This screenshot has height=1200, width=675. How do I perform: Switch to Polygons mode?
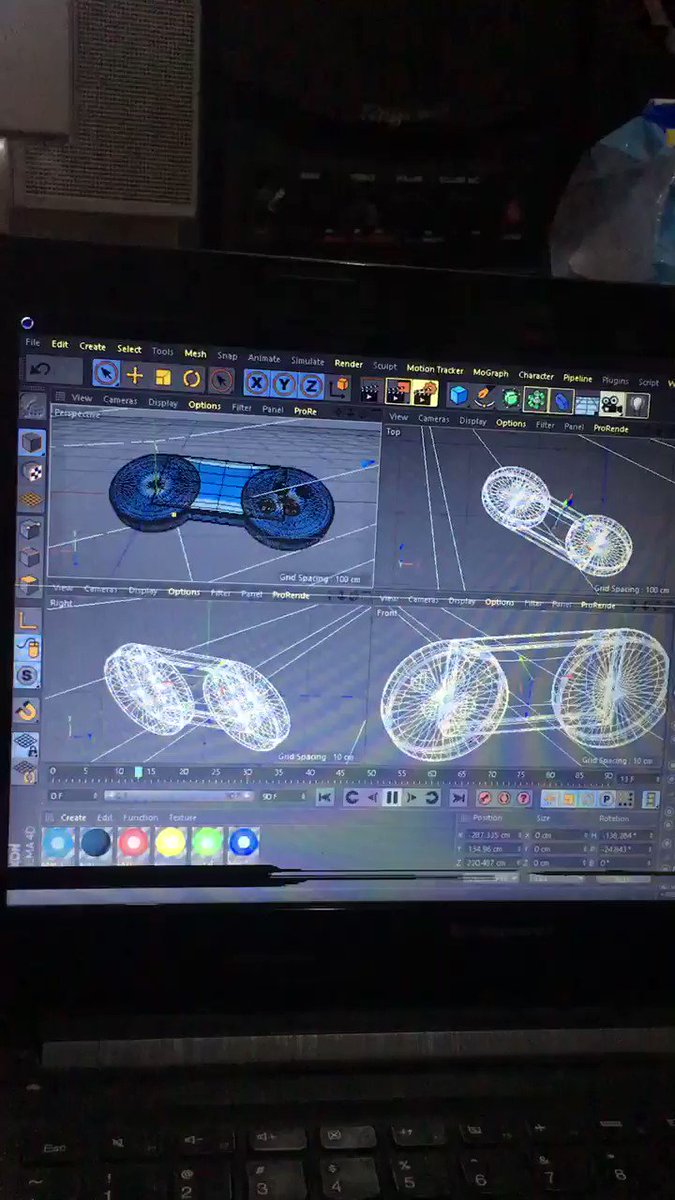pyautogui.click(x=30, y=587)
